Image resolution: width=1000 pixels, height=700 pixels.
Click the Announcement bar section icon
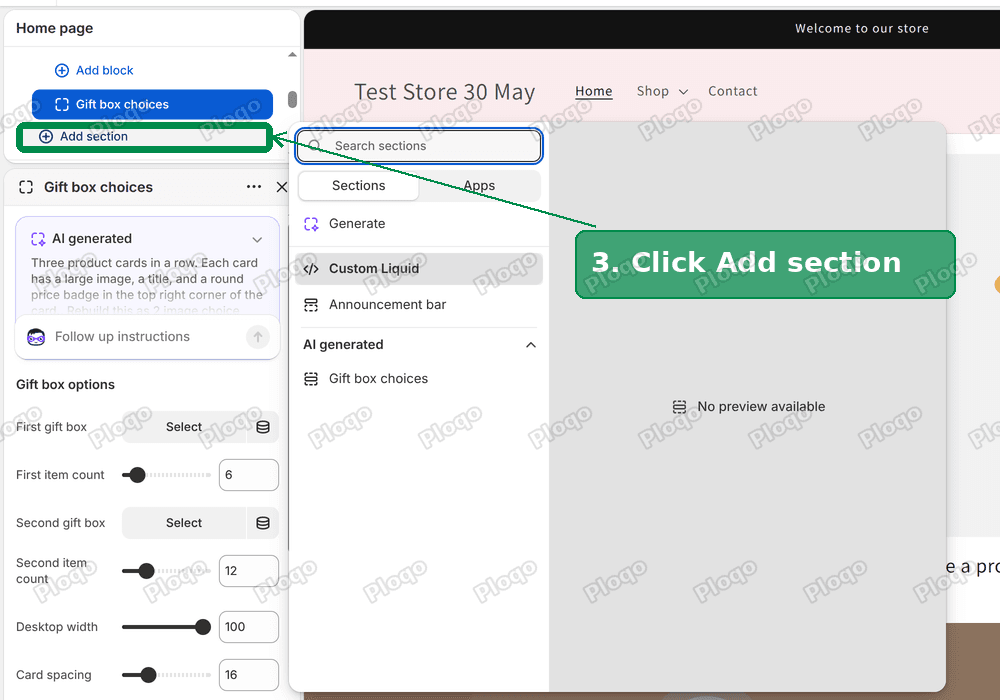point(311,305)
